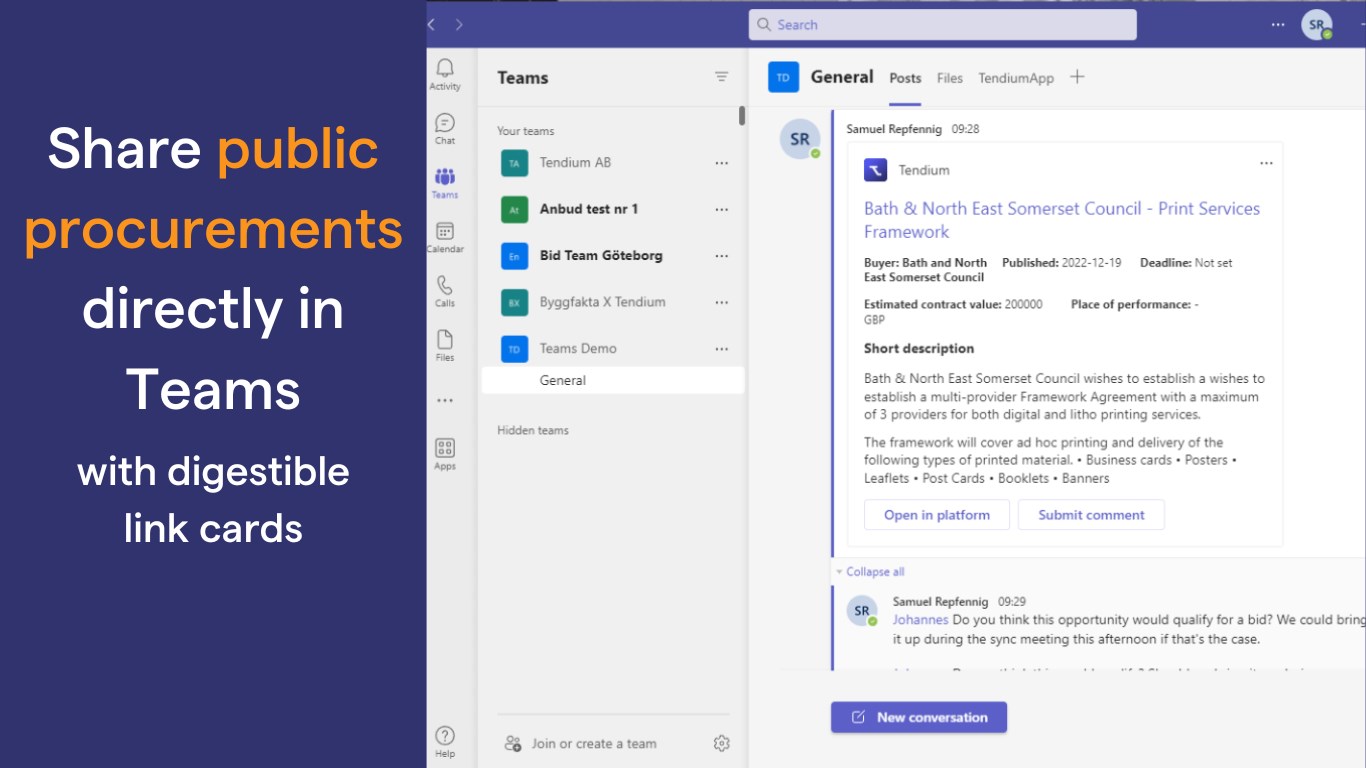Click the Short description heading
1366x768 pixels.
[919, 349]
